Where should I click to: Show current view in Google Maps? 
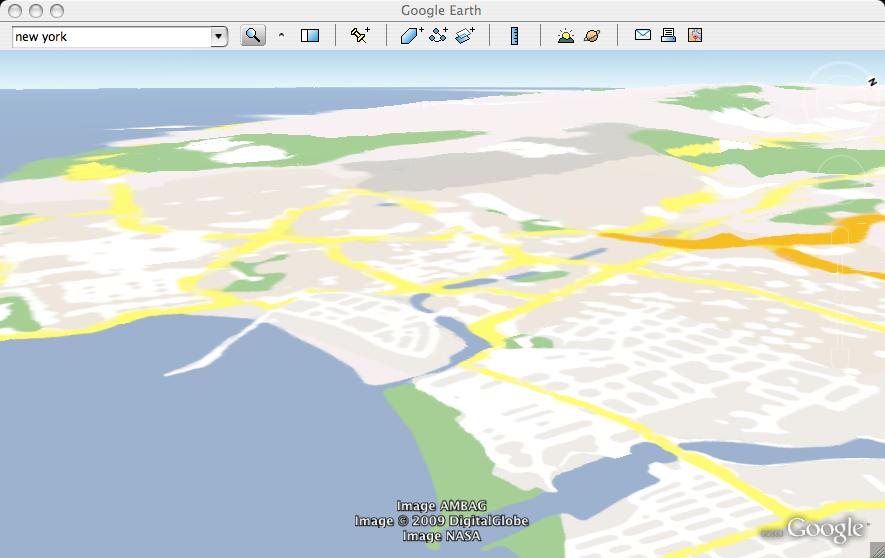pos(695,36)
